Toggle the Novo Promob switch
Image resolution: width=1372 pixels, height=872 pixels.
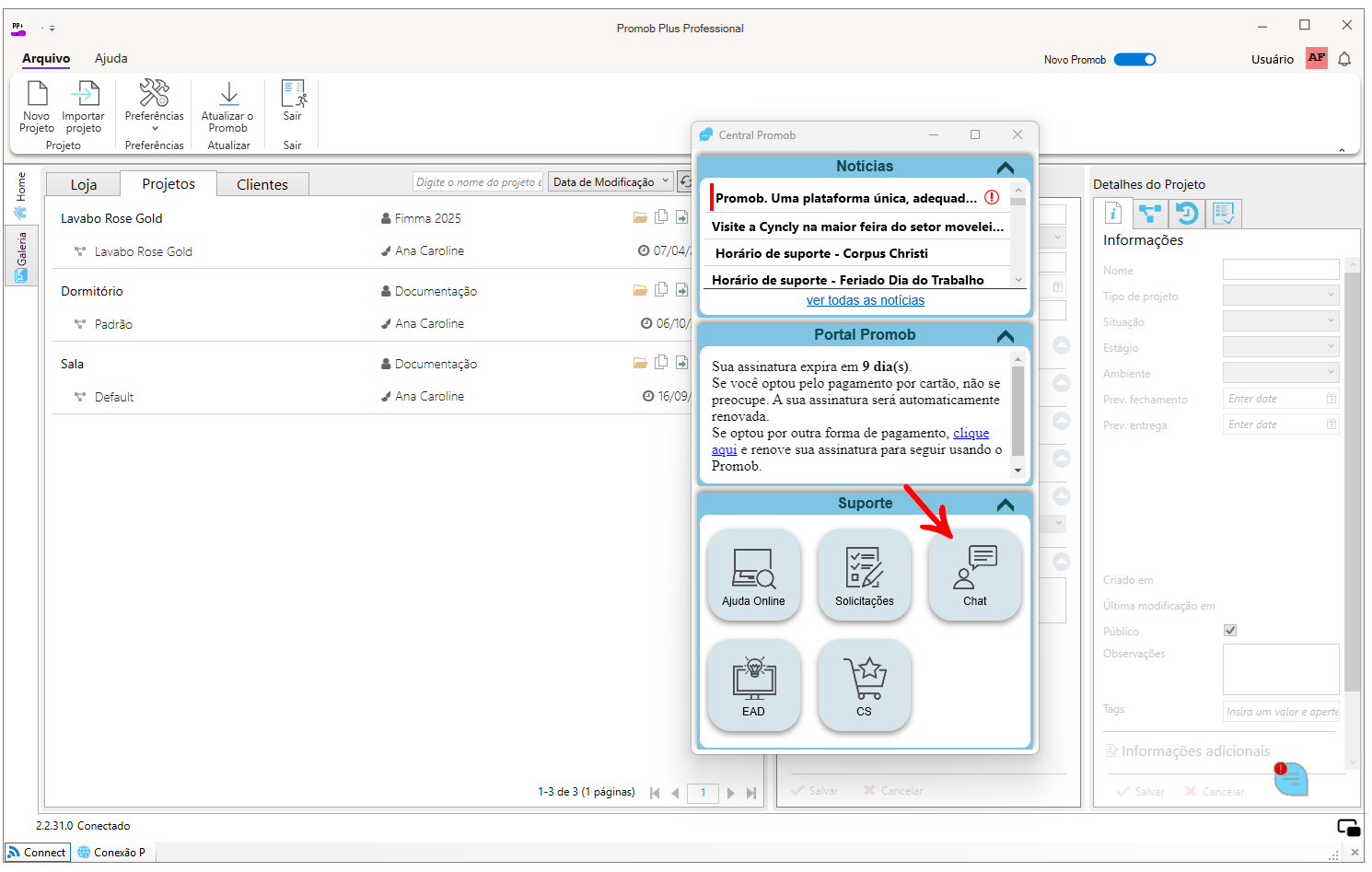click(x=1134, y=60)
